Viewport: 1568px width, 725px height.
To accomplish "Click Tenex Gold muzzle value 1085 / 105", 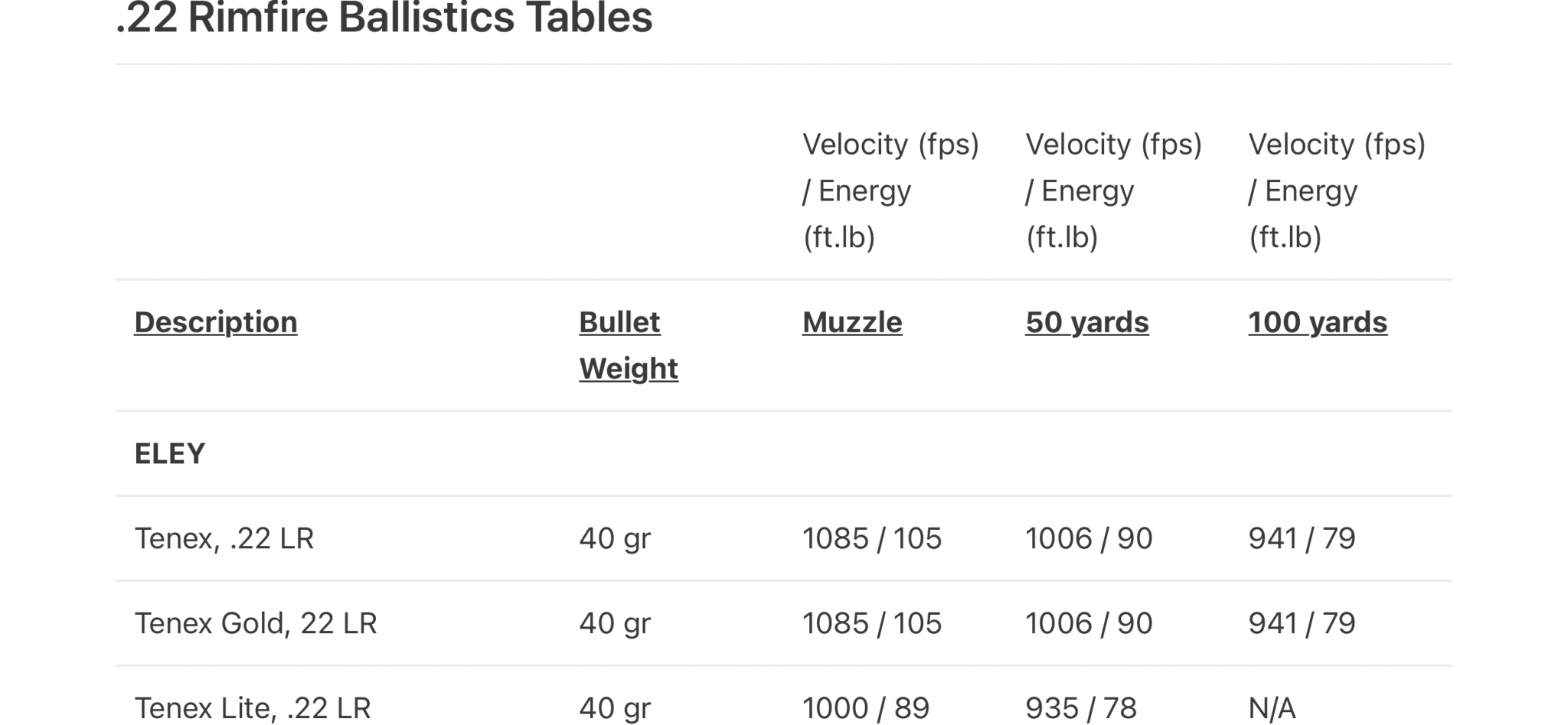I will pos(872,624).
